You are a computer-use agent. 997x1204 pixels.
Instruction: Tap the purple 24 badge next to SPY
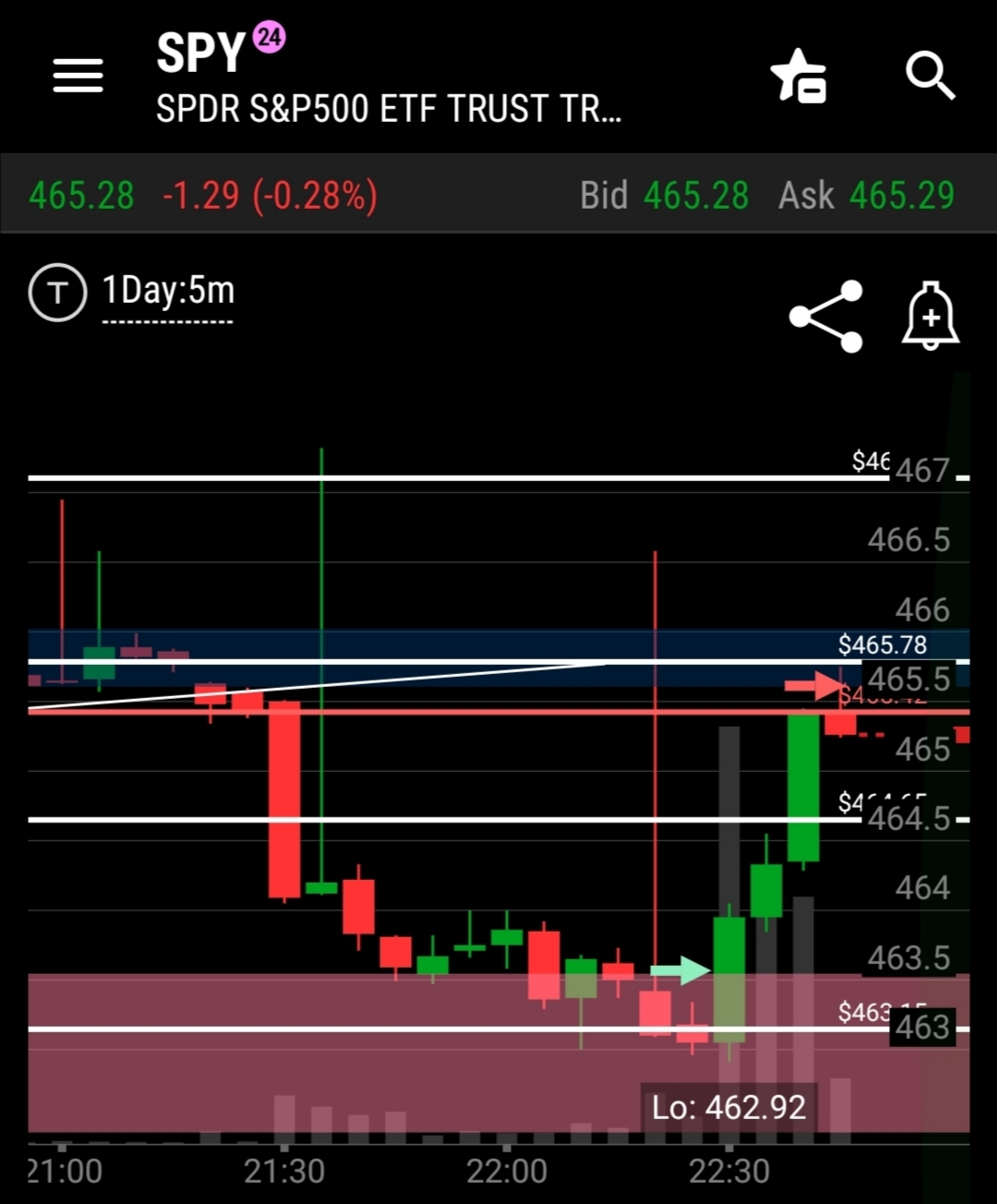270,37
